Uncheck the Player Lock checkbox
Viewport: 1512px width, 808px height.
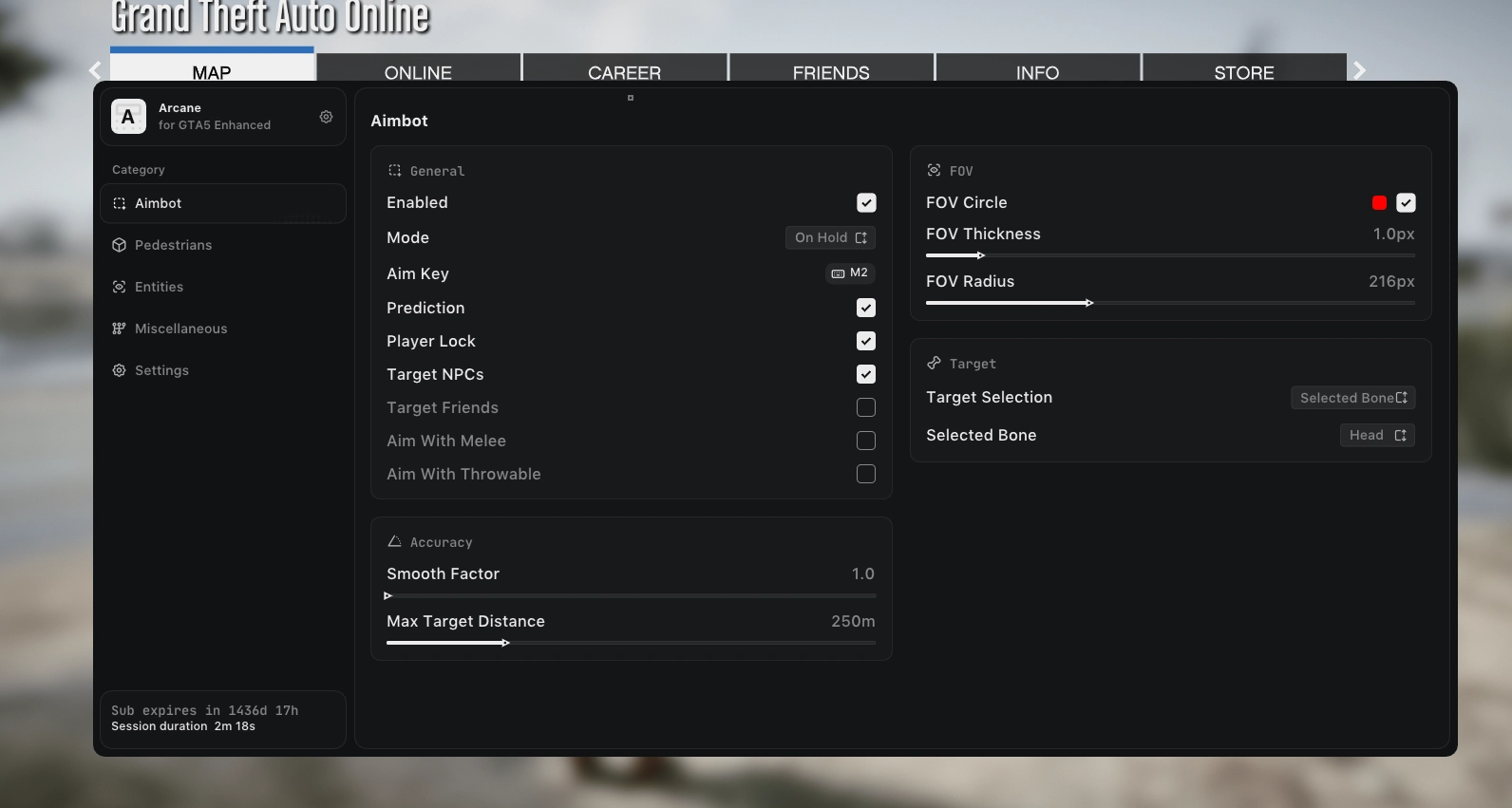coord(866,341)
